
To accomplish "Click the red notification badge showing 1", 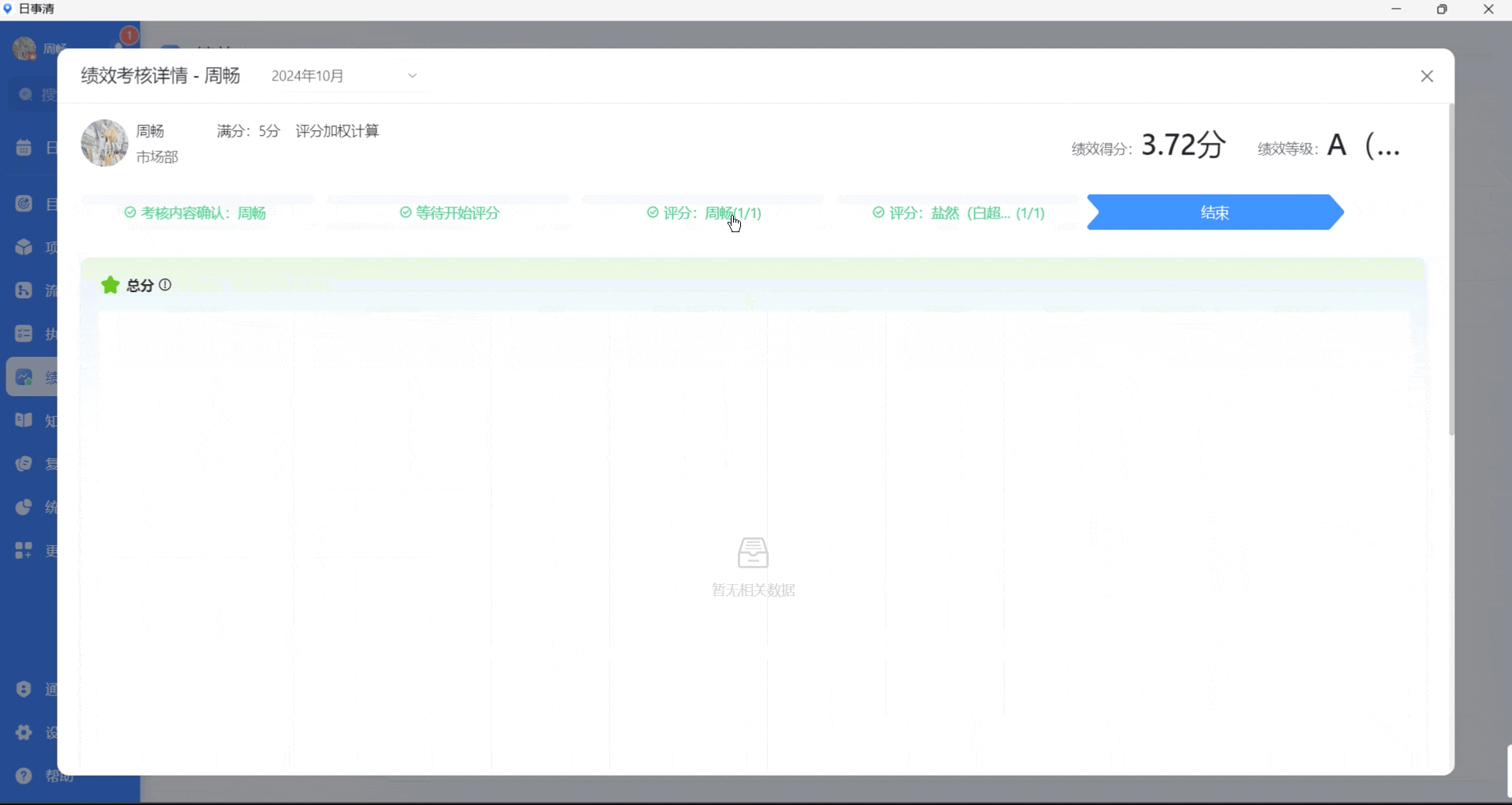I will (x=129, y=36).
